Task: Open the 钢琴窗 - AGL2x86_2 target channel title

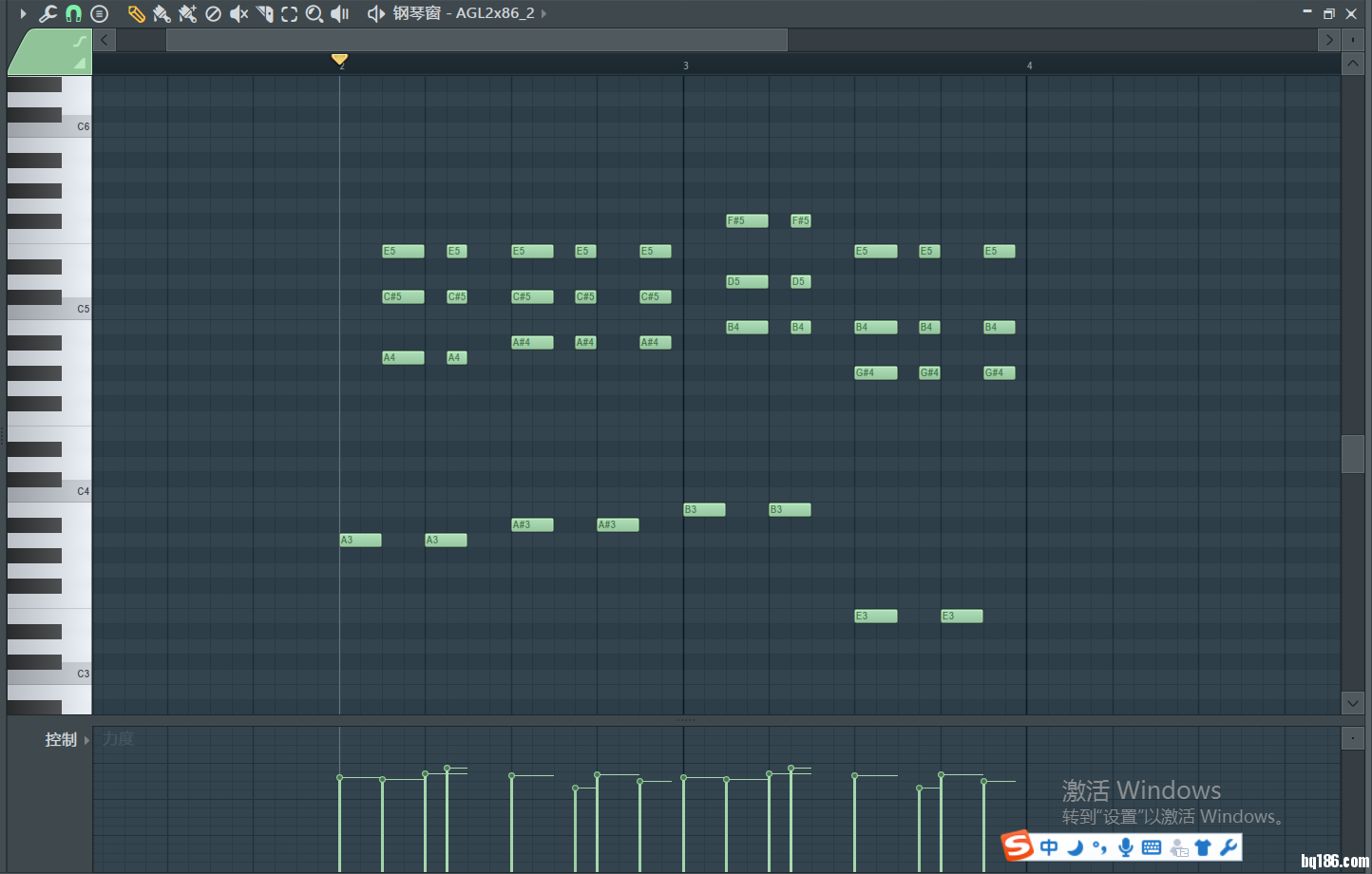Action: [x=464, y=13]
